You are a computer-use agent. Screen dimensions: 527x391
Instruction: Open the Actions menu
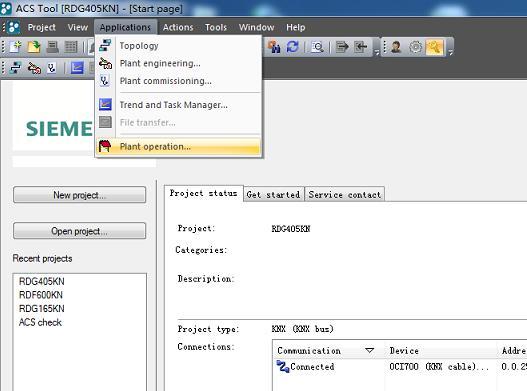[178, 27]
